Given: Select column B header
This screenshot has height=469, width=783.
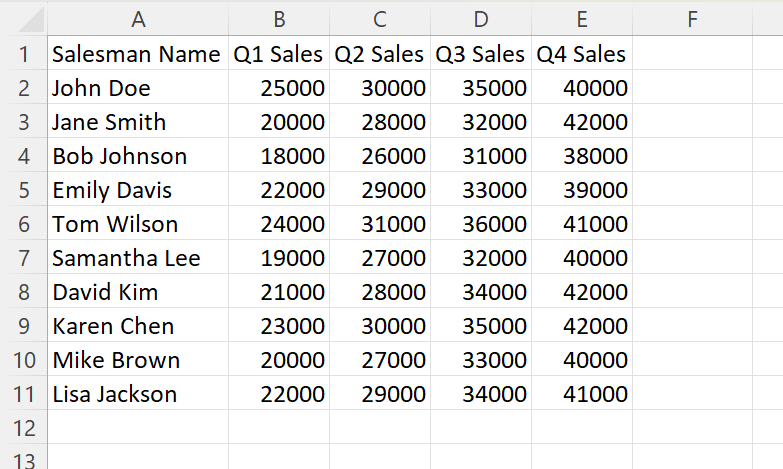Looking at the screenshot, I should click(x=279, y=18).
